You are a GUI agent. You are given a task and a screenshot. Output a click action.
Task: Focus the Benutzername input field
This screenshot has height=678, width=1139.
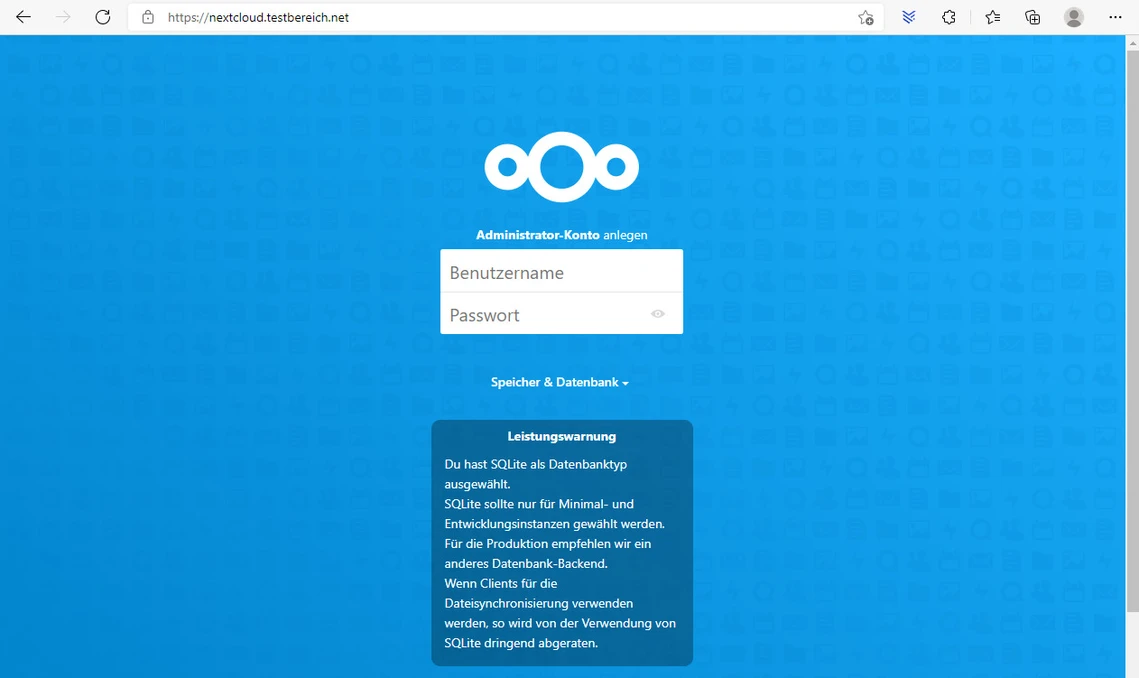[561, 272]
